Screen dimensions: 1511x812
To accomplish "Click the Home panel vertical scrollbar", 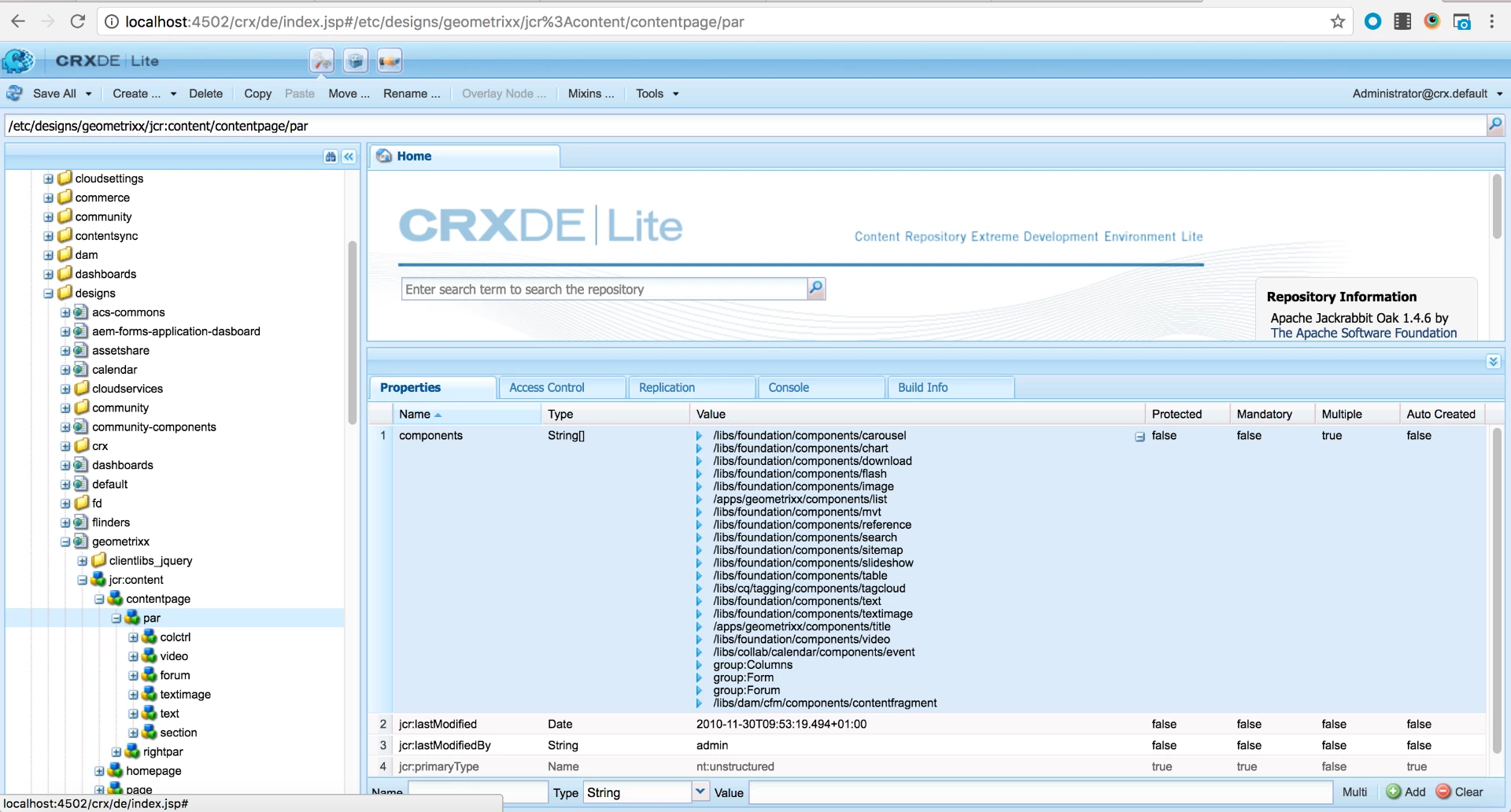I will tap(1496, 207).
